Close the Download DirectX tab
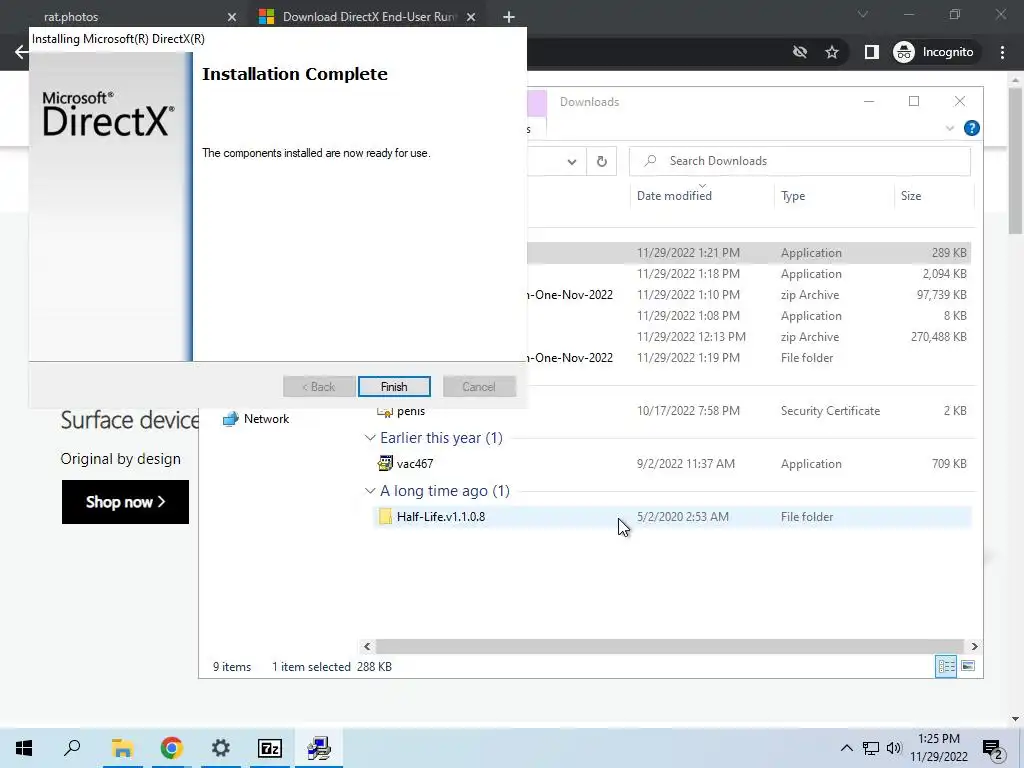The width and height of the screenshot is (1024, 768). pos(470,17)
